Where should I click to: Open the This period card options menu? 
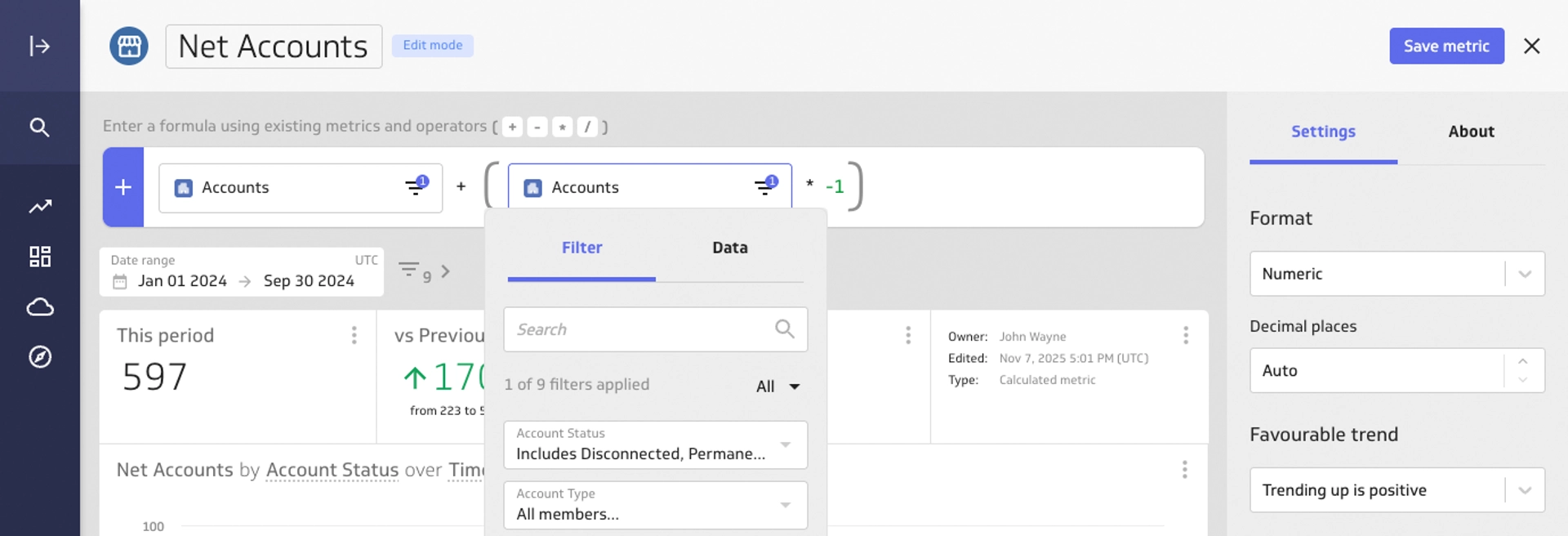354,335
